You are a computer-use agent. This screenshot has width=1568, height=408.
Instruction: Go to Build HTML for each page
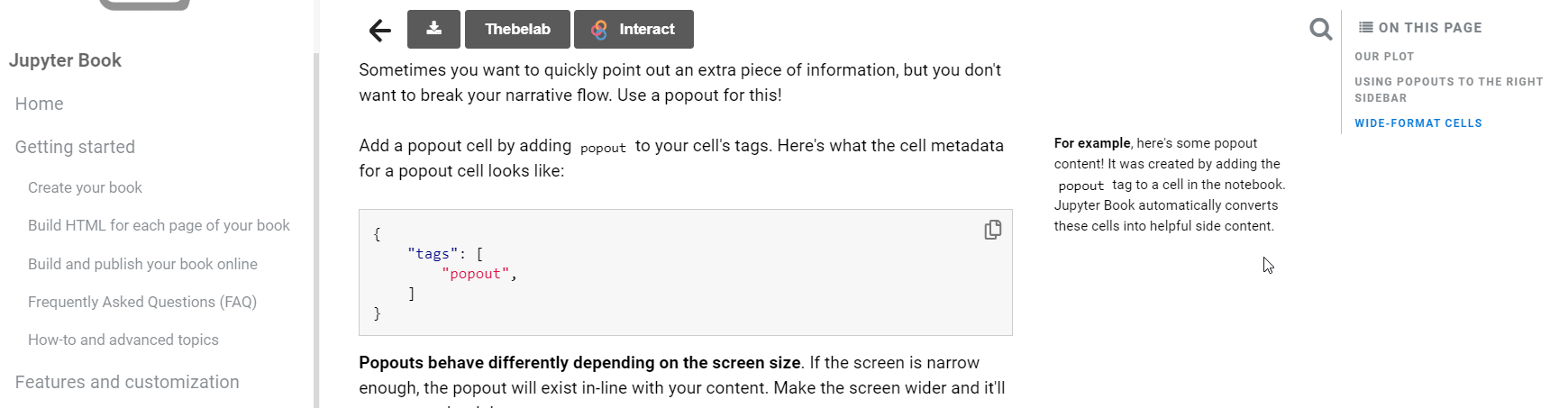coord(159,225)
